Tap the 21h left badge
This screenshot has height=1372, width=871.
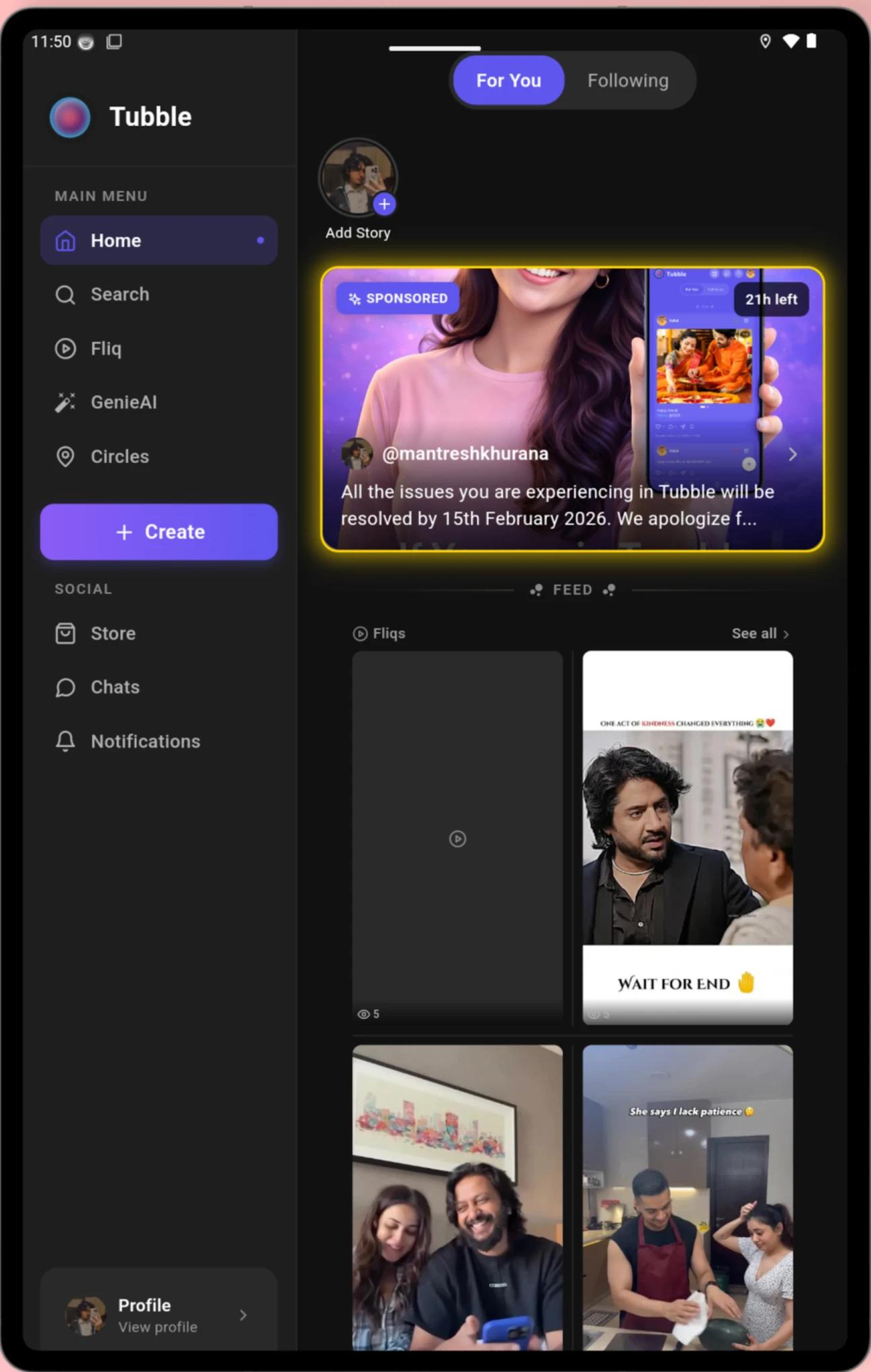click(771, 300)
